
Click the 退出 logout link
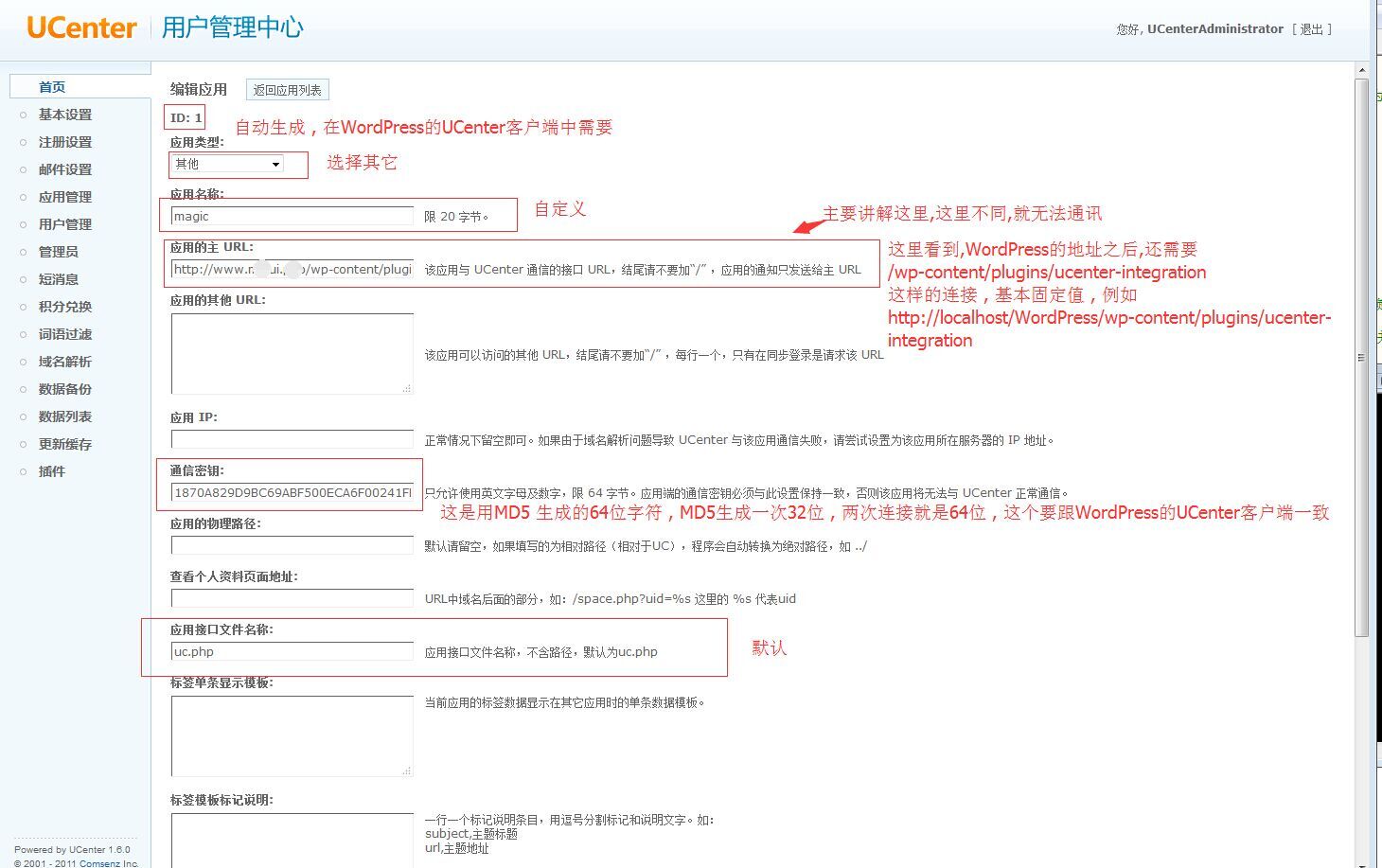click(1312, 29)
